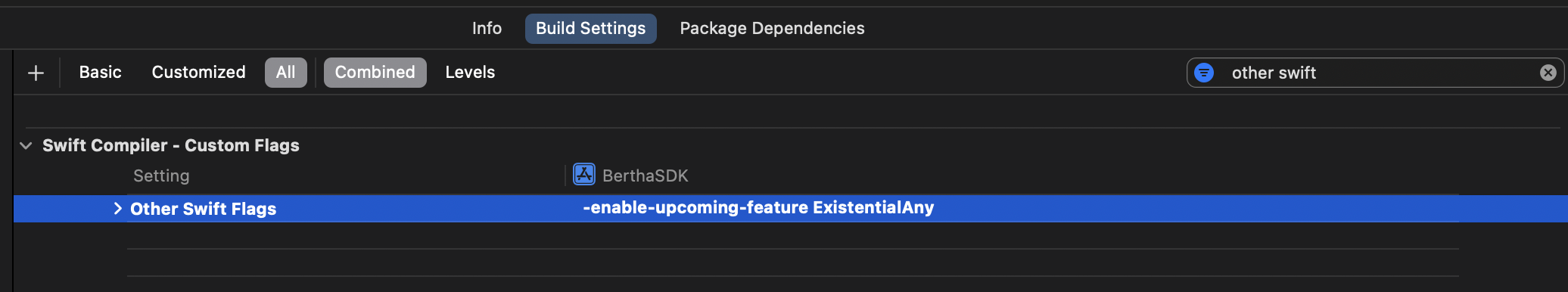Clear the 'other swift' search text

coord(1548,73)
